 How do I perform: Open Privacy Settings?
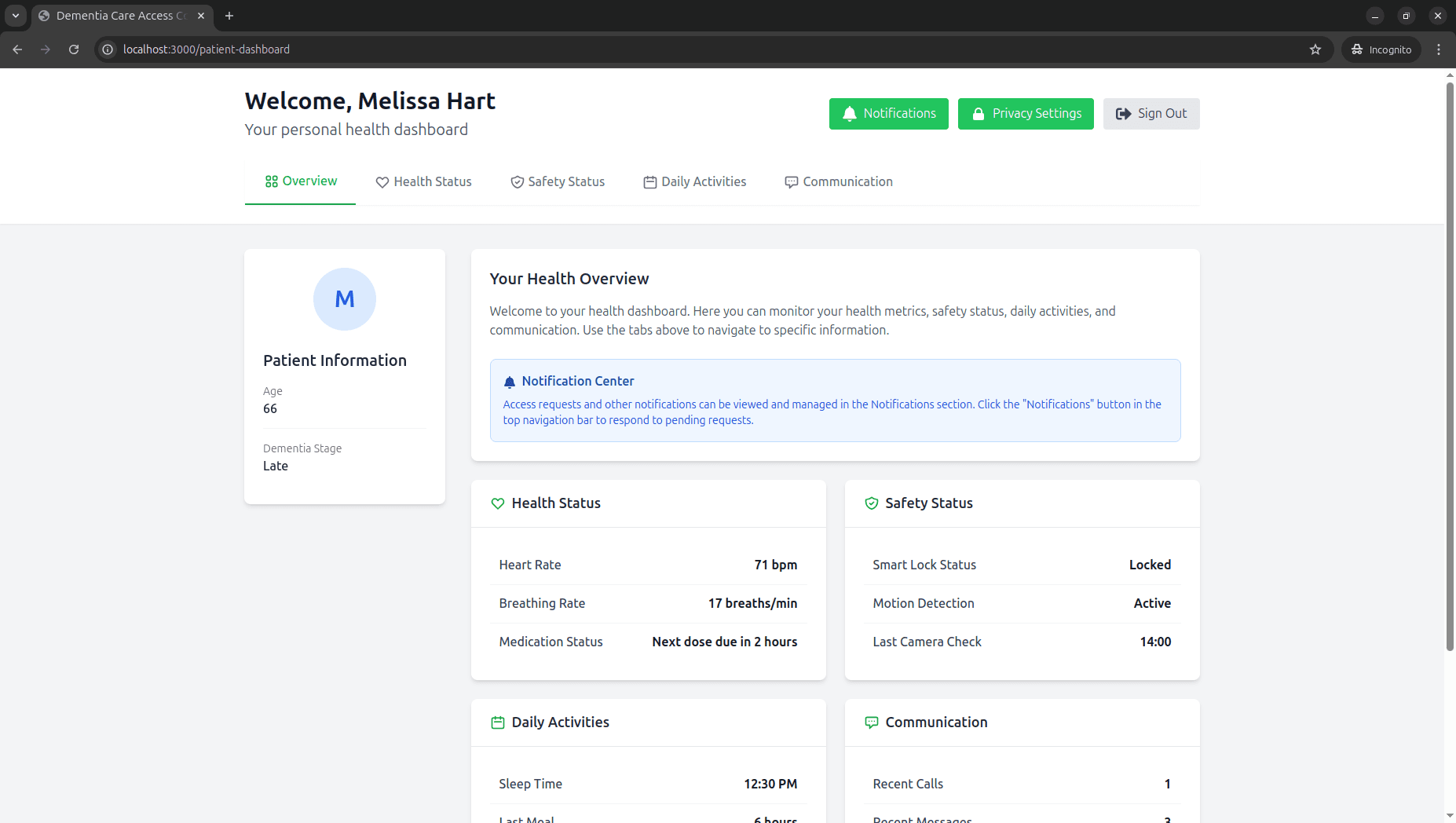point(1026,114)
